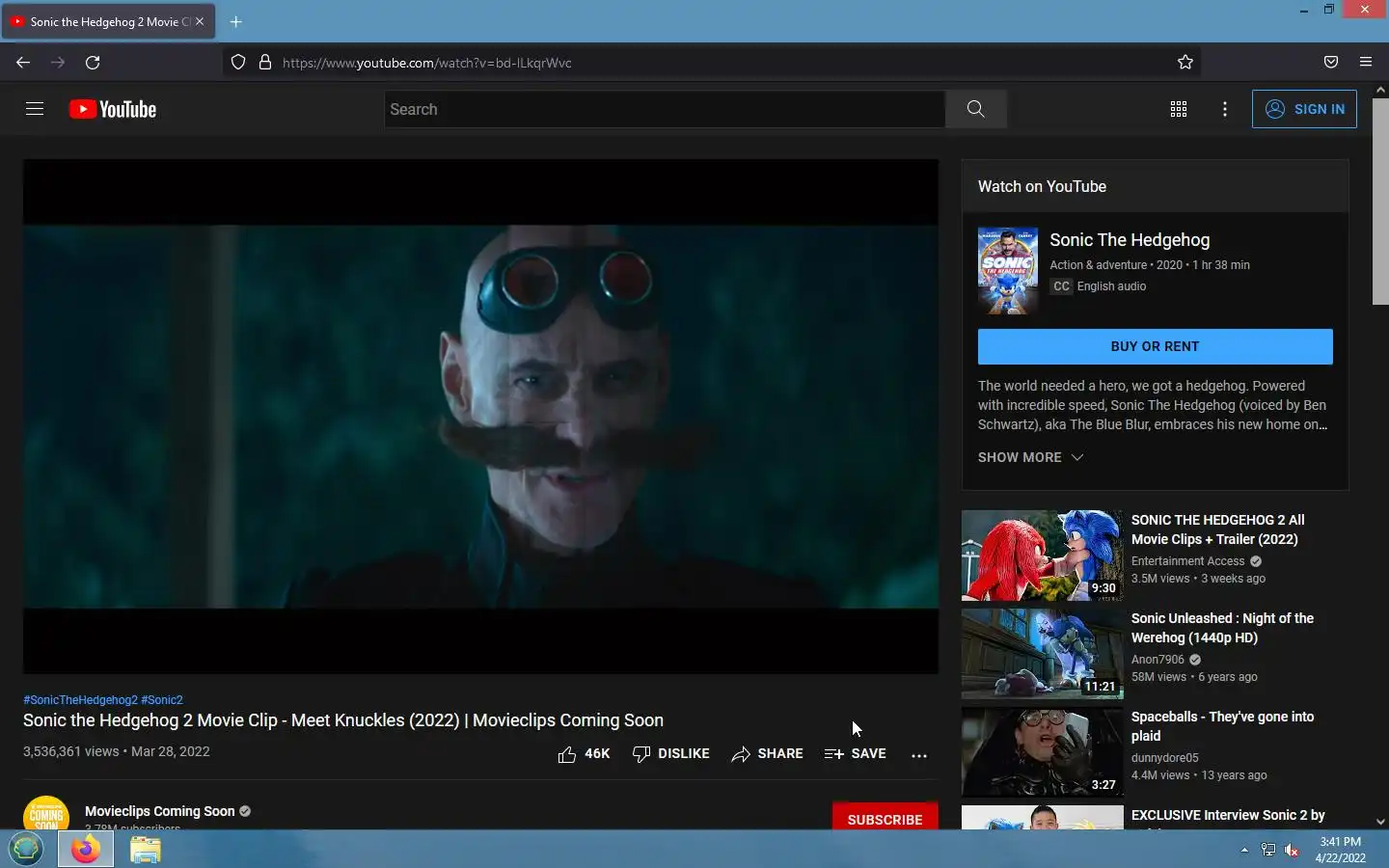Open the taskbar clock showing 3:41 PM

[1341, 850]
